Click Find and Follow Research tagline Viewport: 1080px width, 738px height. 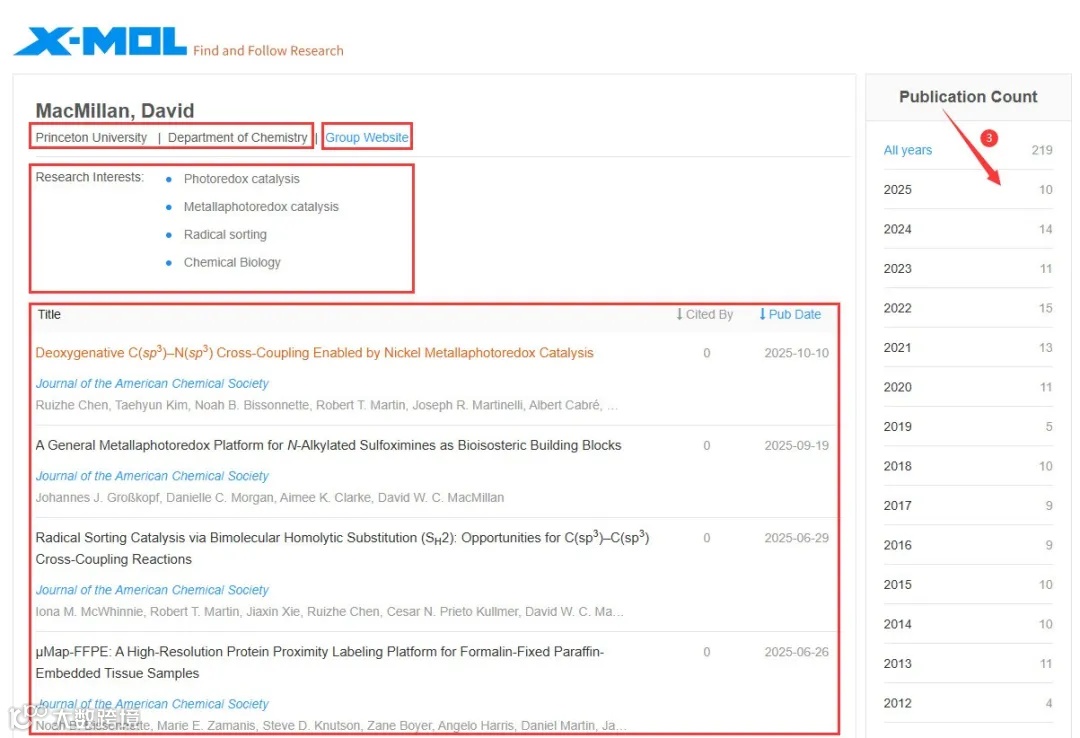tap(268, 50)
